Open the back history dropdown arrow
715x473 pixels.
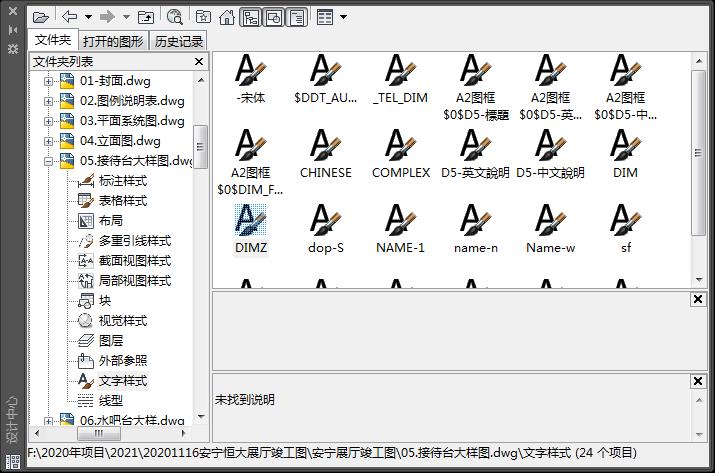click(88, 17)
